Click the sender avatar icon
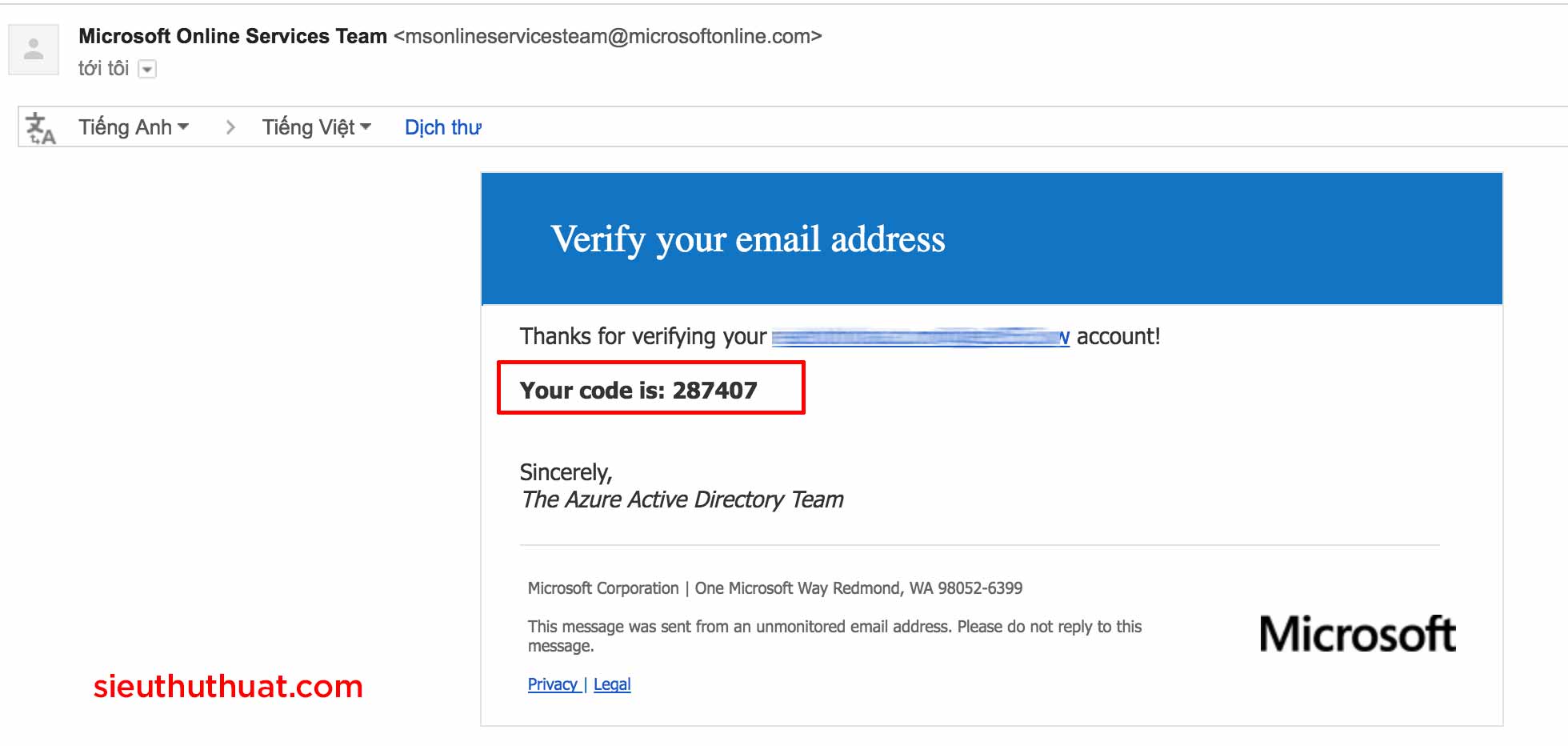This screenshot has height=746, width=1568. coord(34,50)
